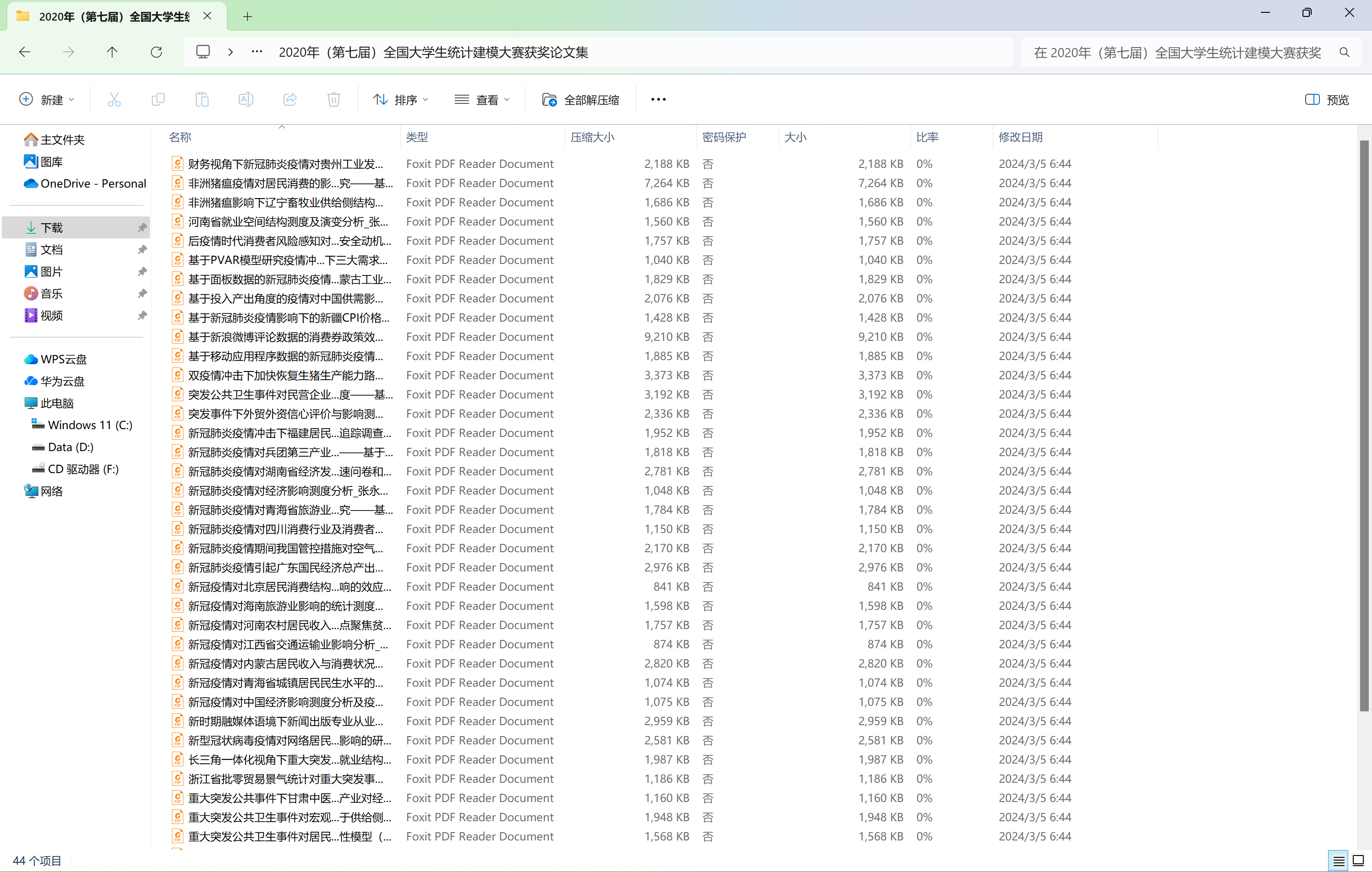Click the search box for this folder

[x=1178, y=53]
